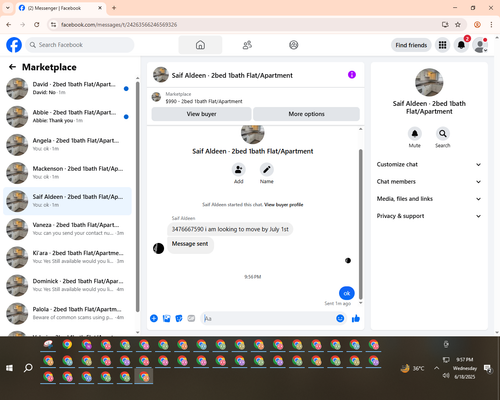Screen dimensions: 500x400
Task: Open Ki'ara's apartment conversation
Action: 68,257
